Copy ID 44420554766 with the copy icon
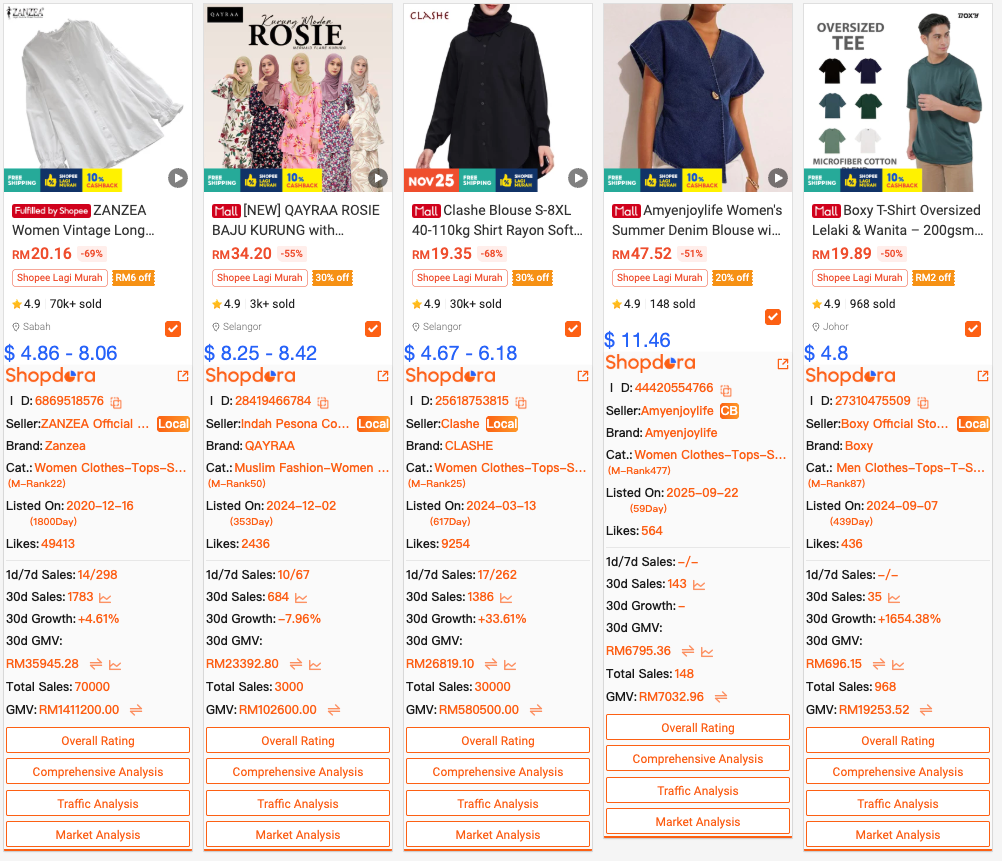The image size is (1002, 861). pyautogui.click(x=726, y=389)
